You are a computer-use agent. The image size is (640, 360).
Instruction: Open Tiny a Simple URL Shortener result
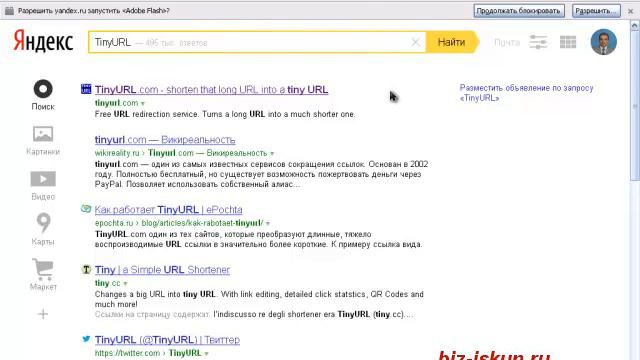(x=162, y=270)
